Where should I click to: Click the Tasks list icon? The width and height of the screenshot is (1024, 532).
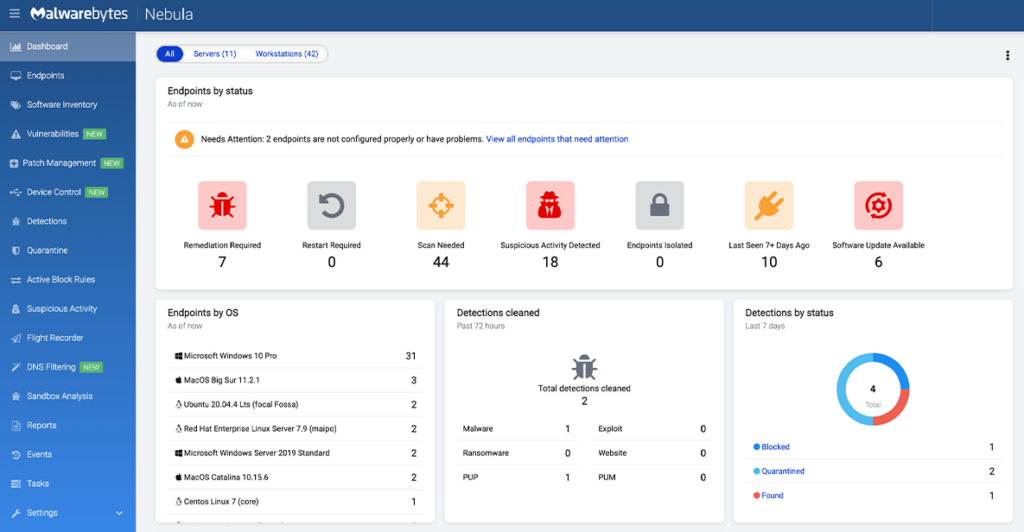pyautogui.click(x=16, y=484)
